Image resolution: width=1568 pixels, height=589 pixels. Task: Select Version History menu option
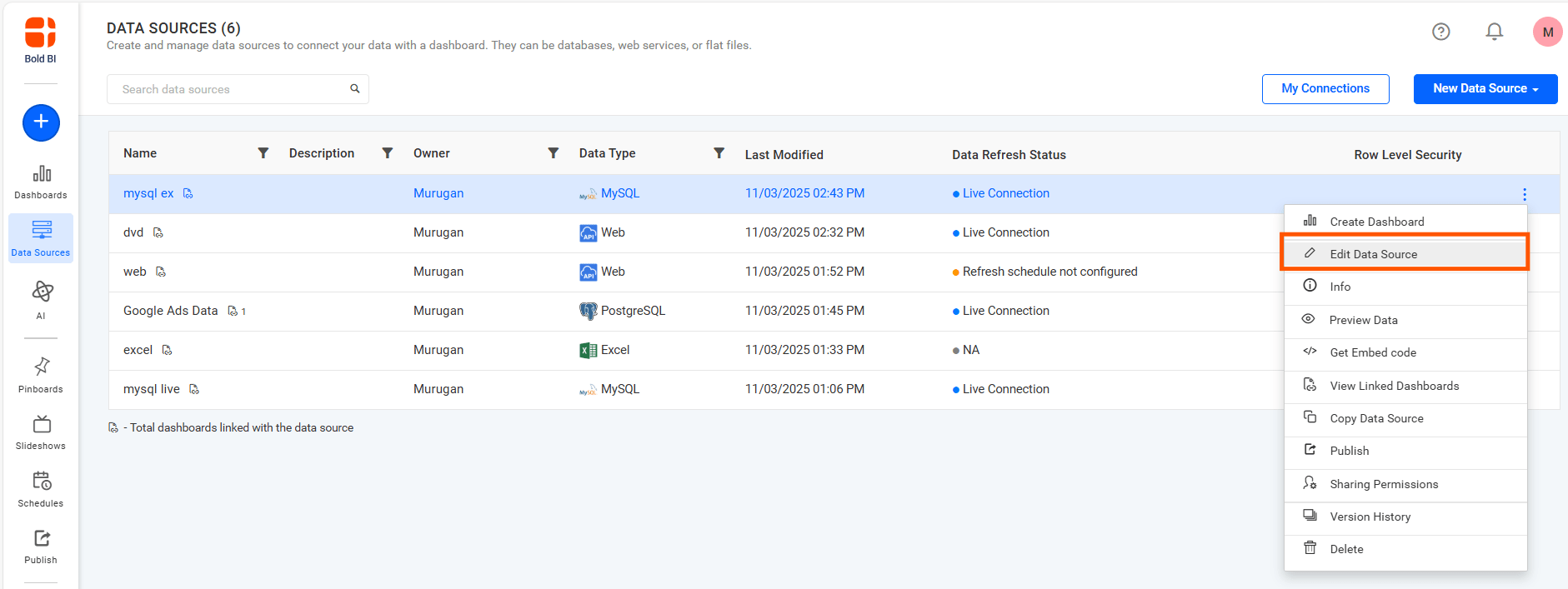click(1405, 517)
